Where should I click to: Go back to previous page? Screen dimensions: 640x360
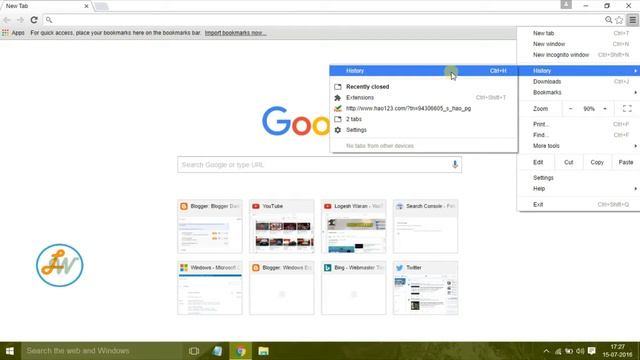pos(7,20)
